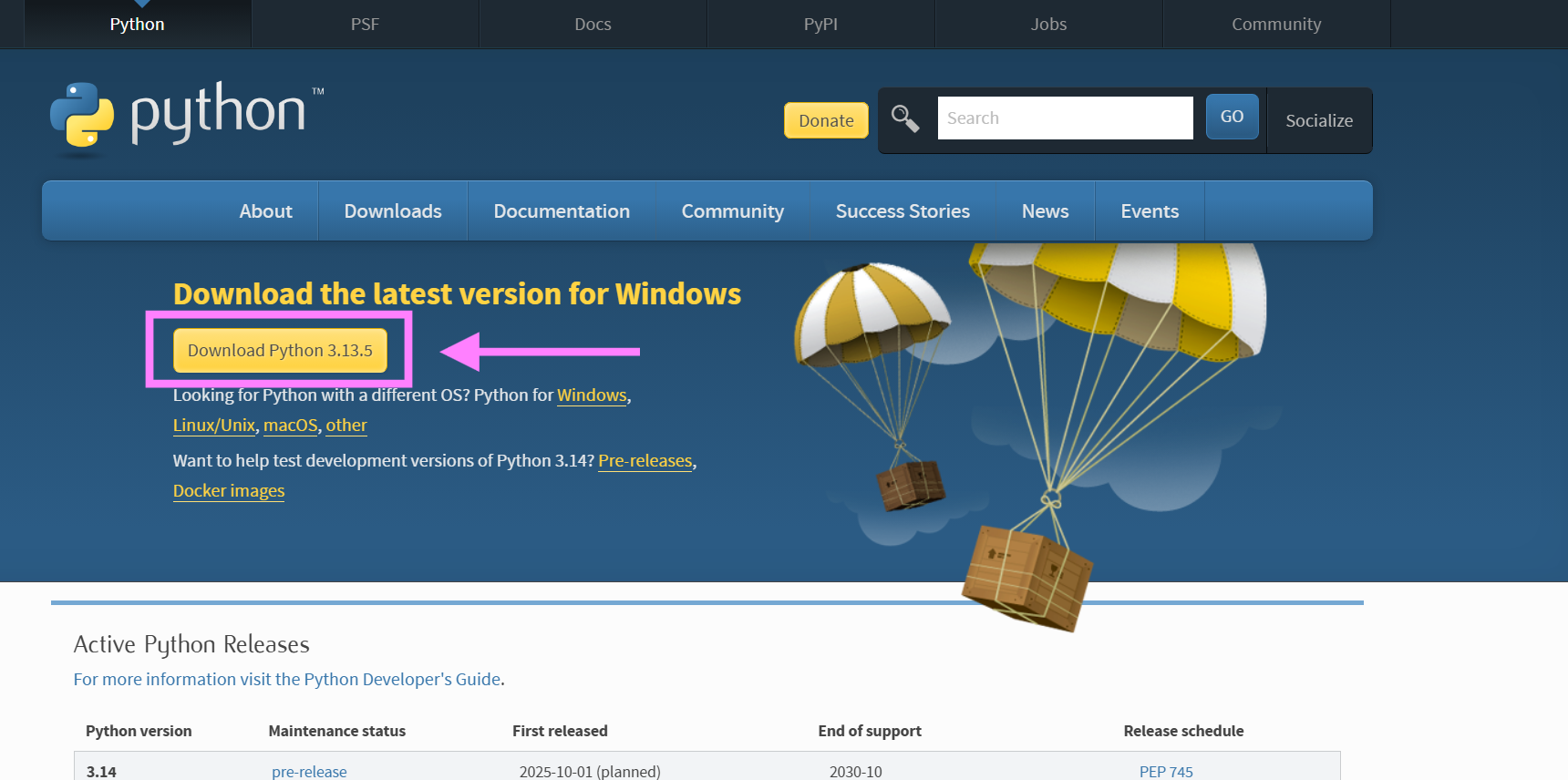The width and height of the screenshot is (1568, 780).
Task: Click Download Python 3.13.5 button
Action: [280, 350]
